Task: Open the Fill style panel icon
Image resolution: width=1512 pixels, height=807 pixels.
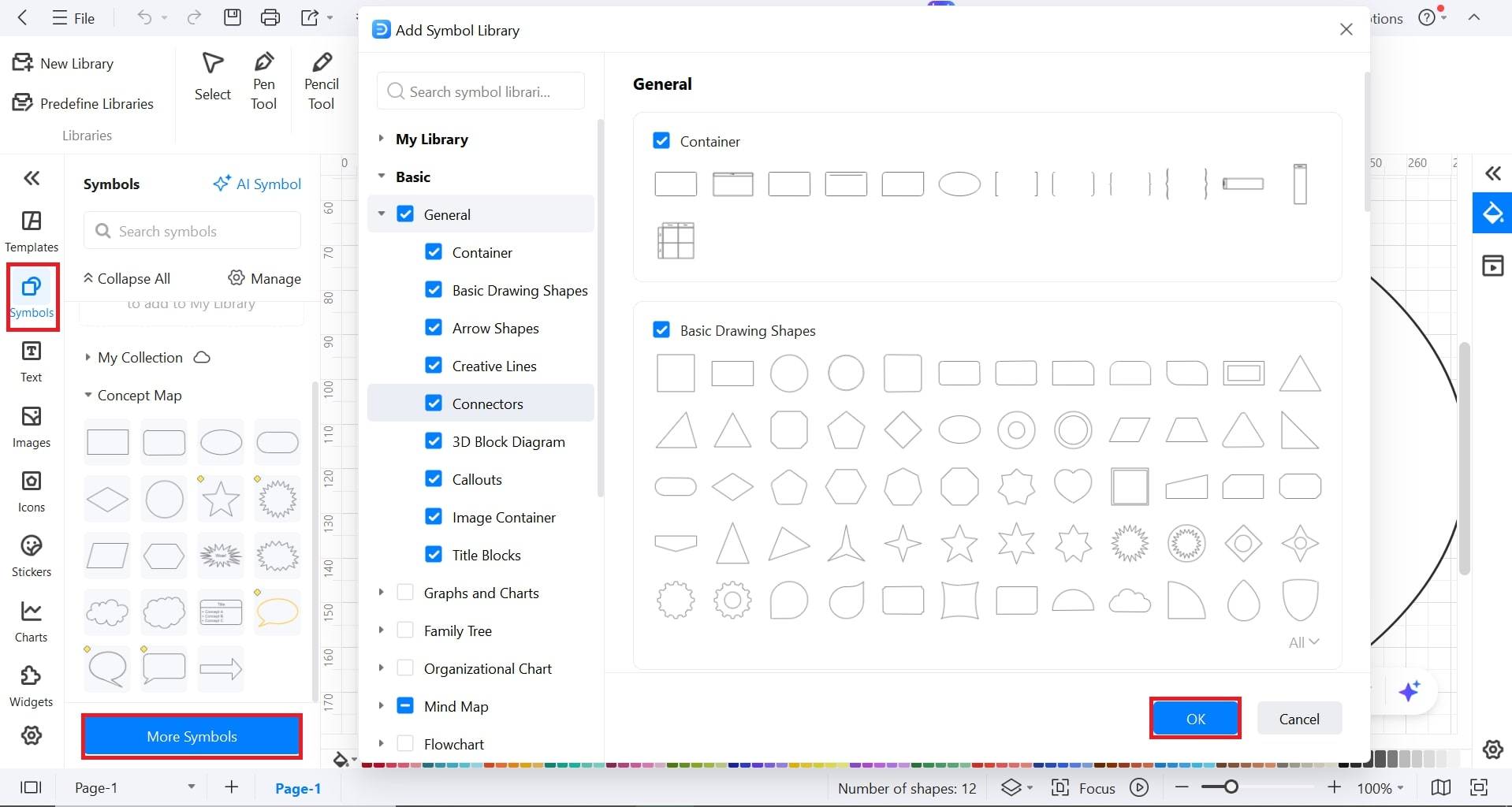Action: point(1492,213)
